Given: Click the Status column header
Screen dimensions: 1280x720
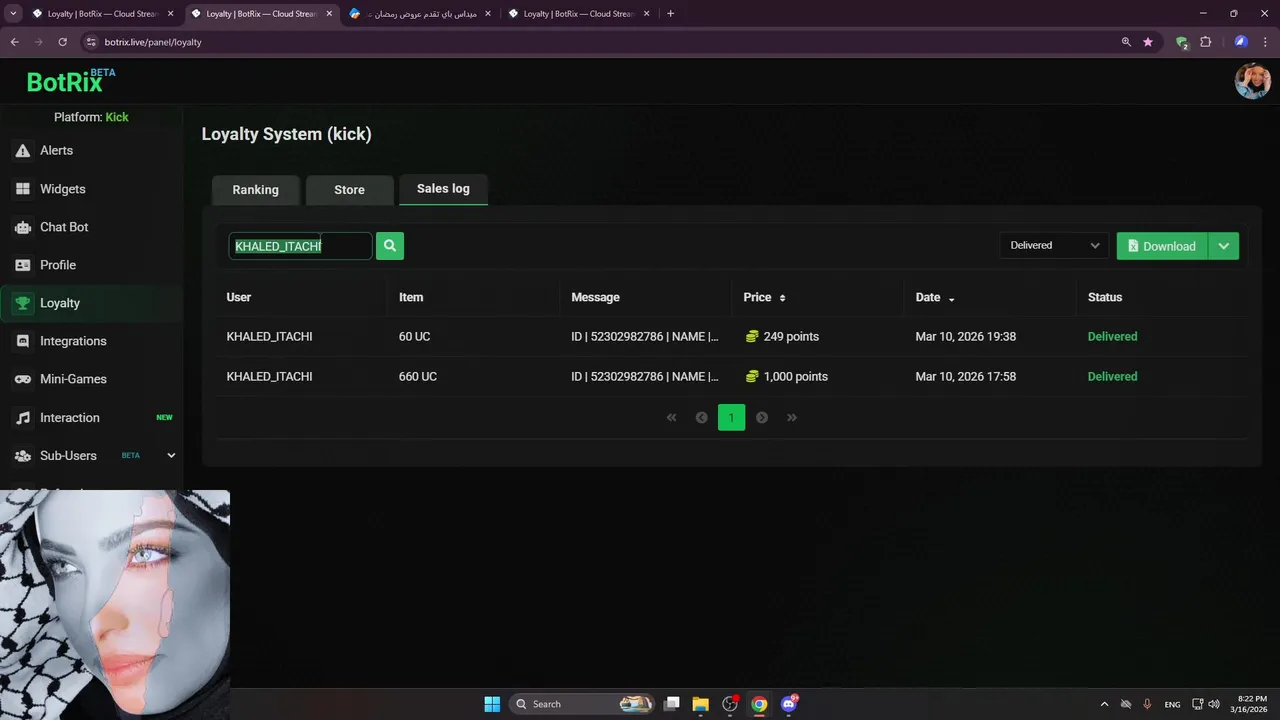Looking at the screenshot, I should click(1105, 297).
